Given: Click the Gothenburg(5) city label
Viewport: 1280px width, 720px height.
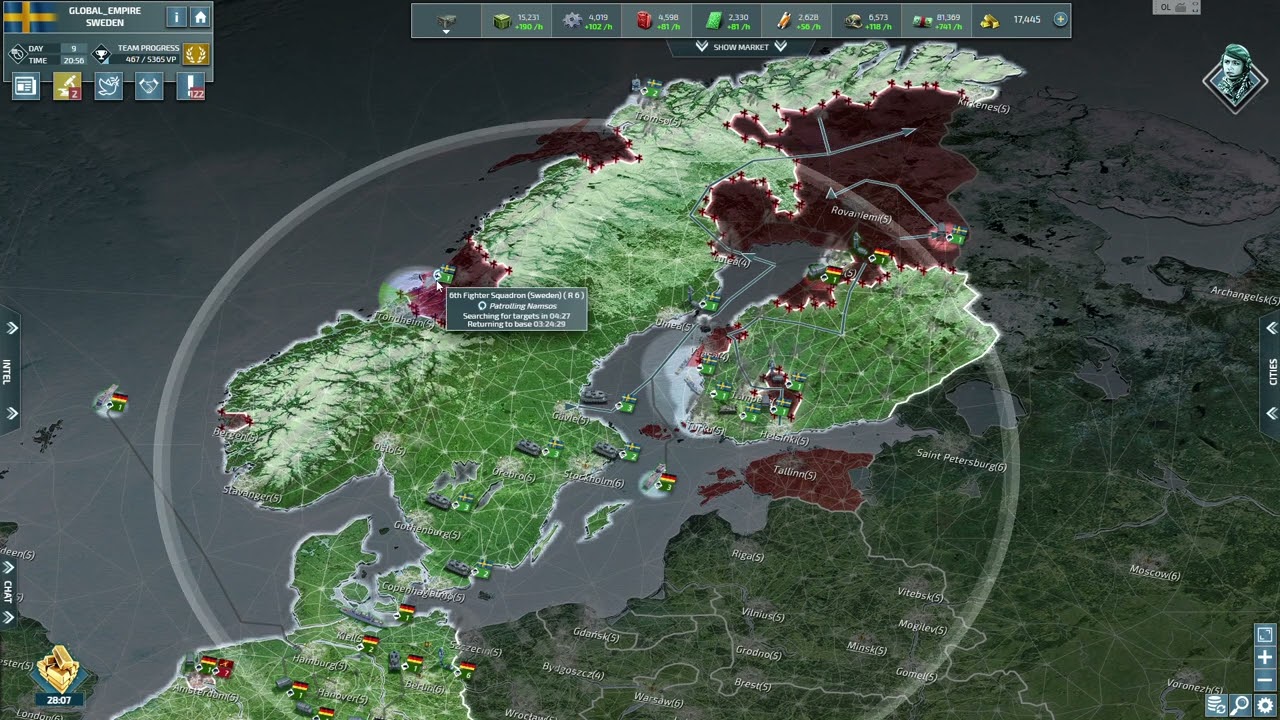Looking at the screenshot, I should tap(427, 532).
